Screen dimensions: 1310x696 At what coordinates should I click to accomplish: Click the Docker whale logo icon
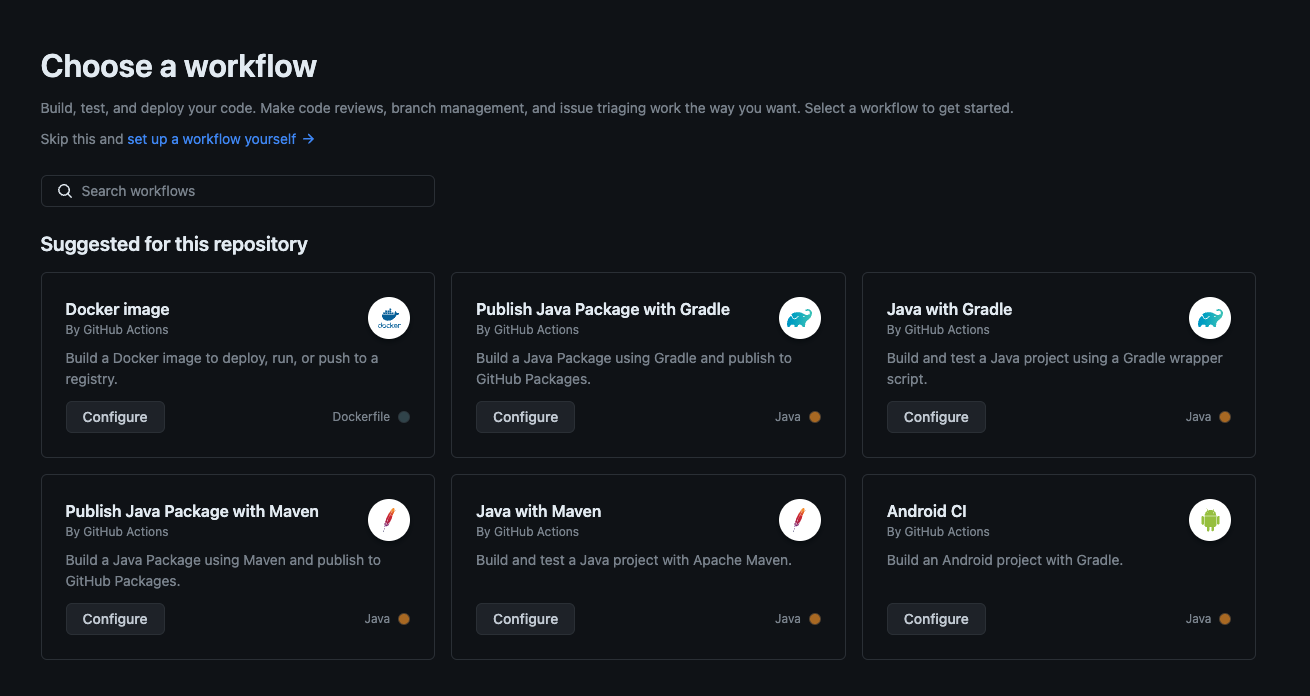389,318
